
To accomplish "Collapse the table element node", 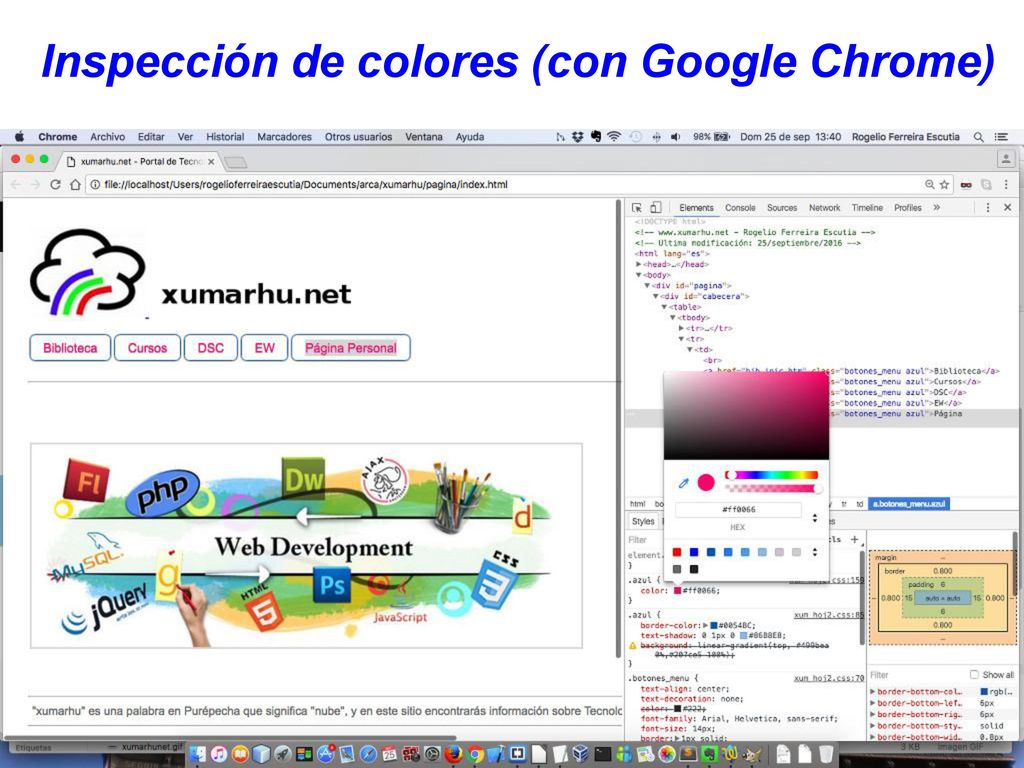I will pos(664,307).
